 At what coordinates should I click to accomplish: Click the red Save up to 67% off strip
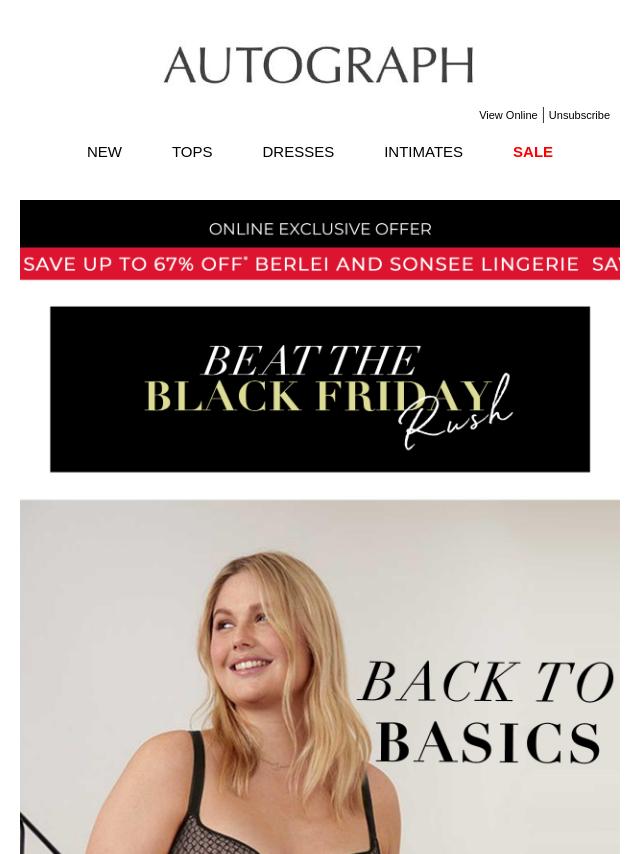[320, 264]
